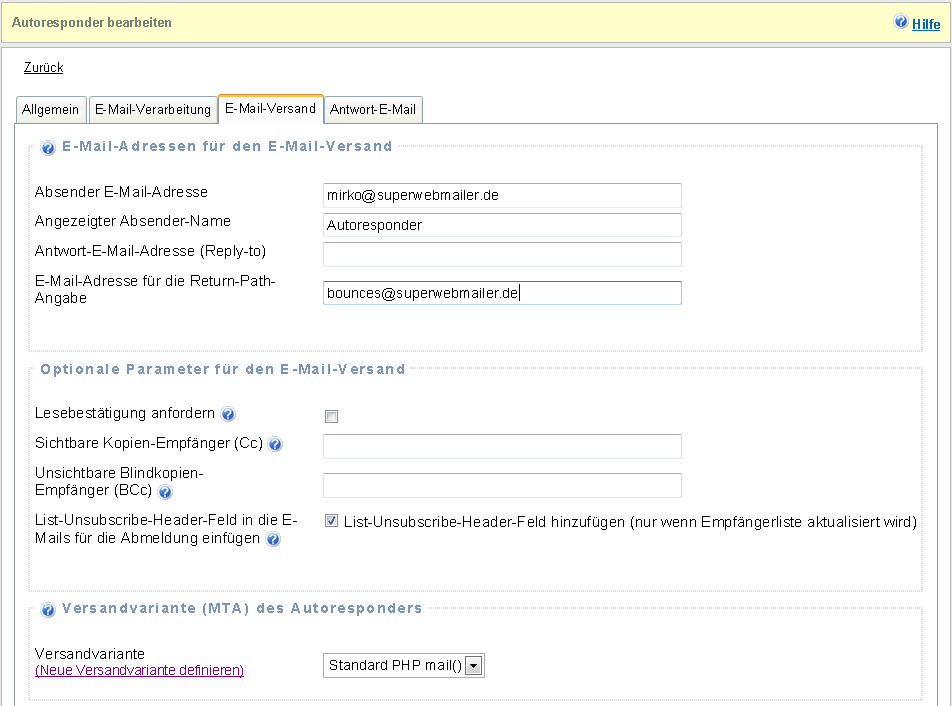
Task: Click the help icon beside Hilfe link
Action: (901, 22)
